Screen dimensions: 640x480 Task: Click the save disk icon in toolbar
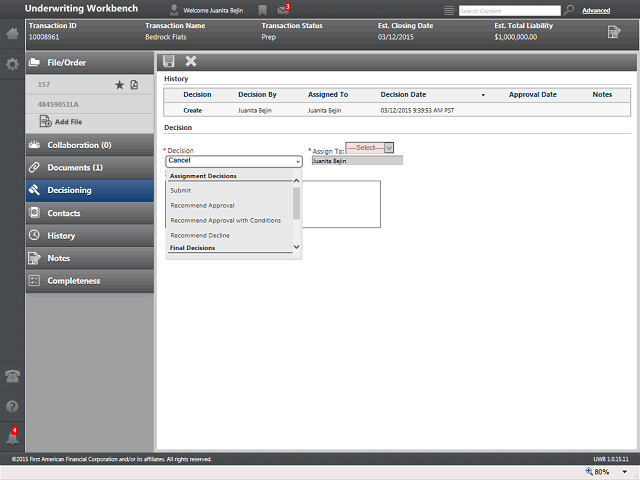tap(169, 61)
